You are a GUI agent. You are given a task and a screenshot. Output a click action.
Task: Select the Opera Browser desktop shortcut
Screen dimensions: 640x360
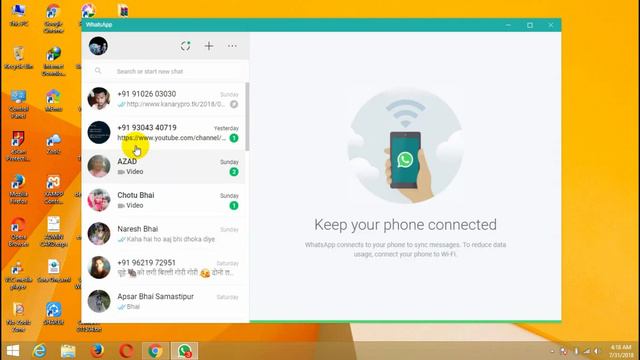pyautogui.click(x=19, y=232)
